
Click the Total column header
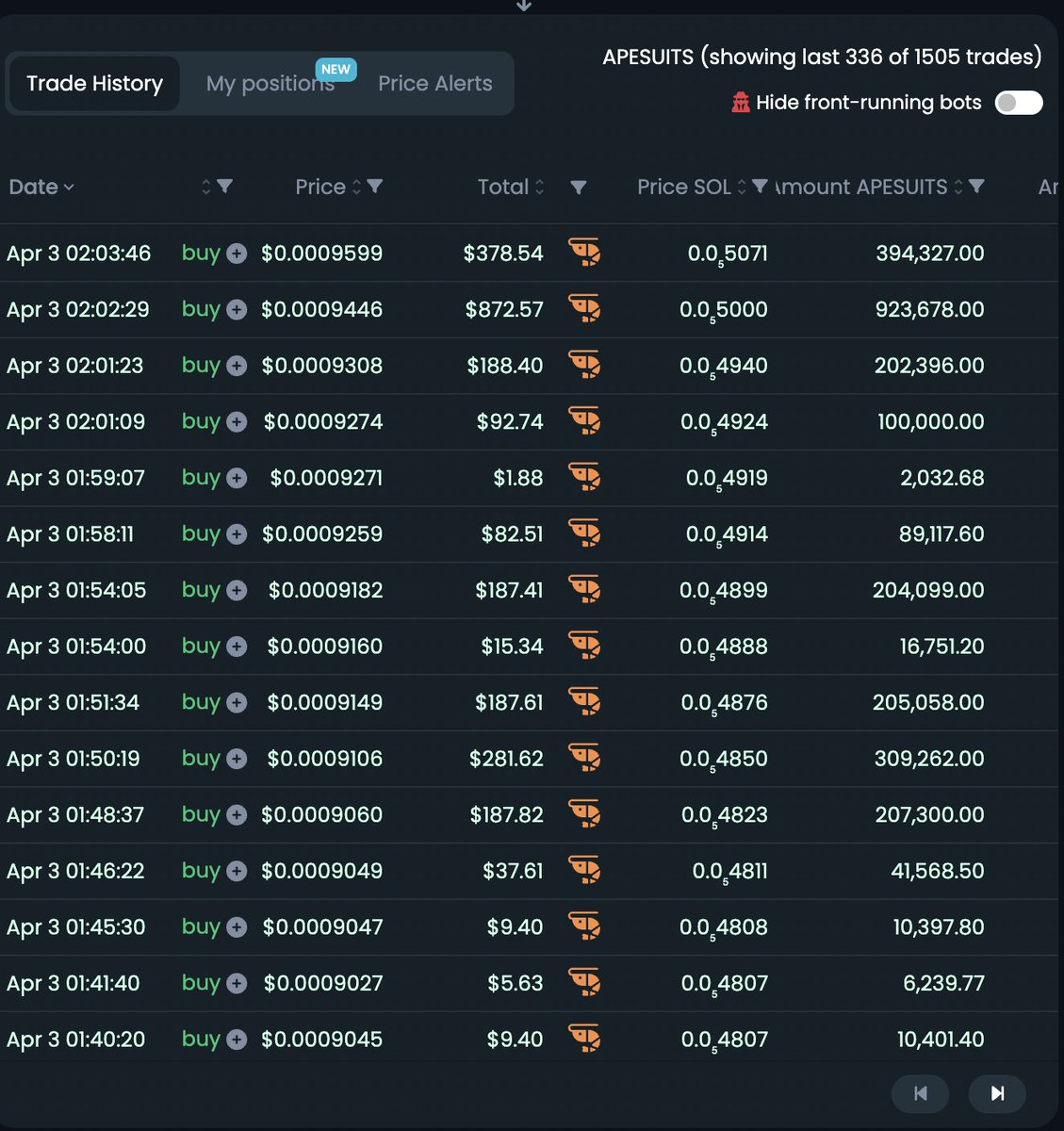pyautogui.click(x=503, y=187)
